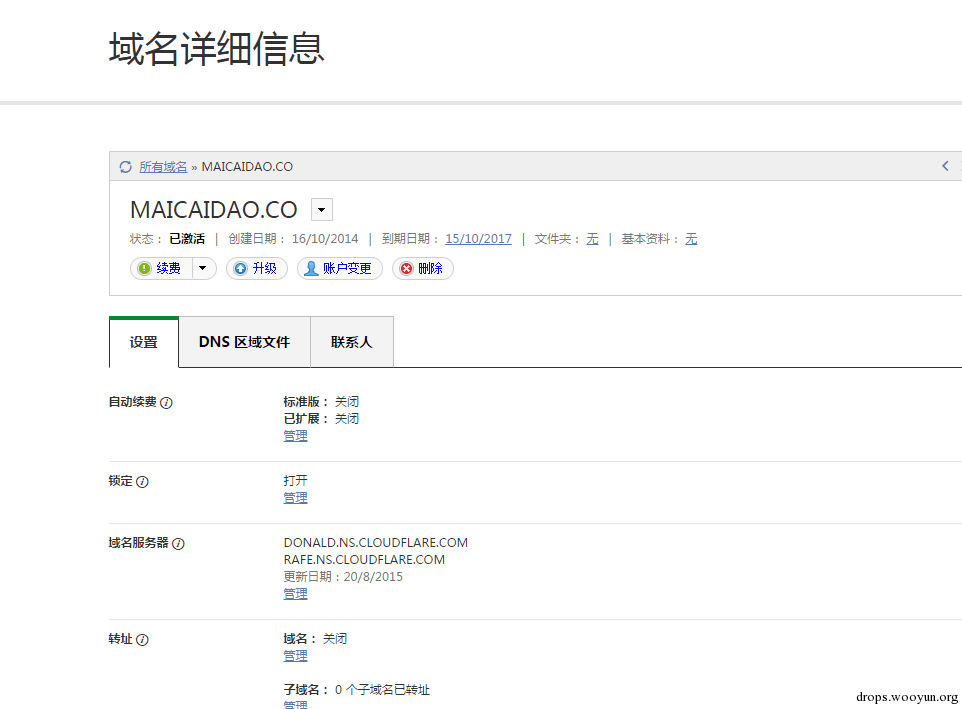Open the 续费 button dropdown arrow
This screenshot has width=962, height=709.
pyautogui.click(x=203, y=269)
